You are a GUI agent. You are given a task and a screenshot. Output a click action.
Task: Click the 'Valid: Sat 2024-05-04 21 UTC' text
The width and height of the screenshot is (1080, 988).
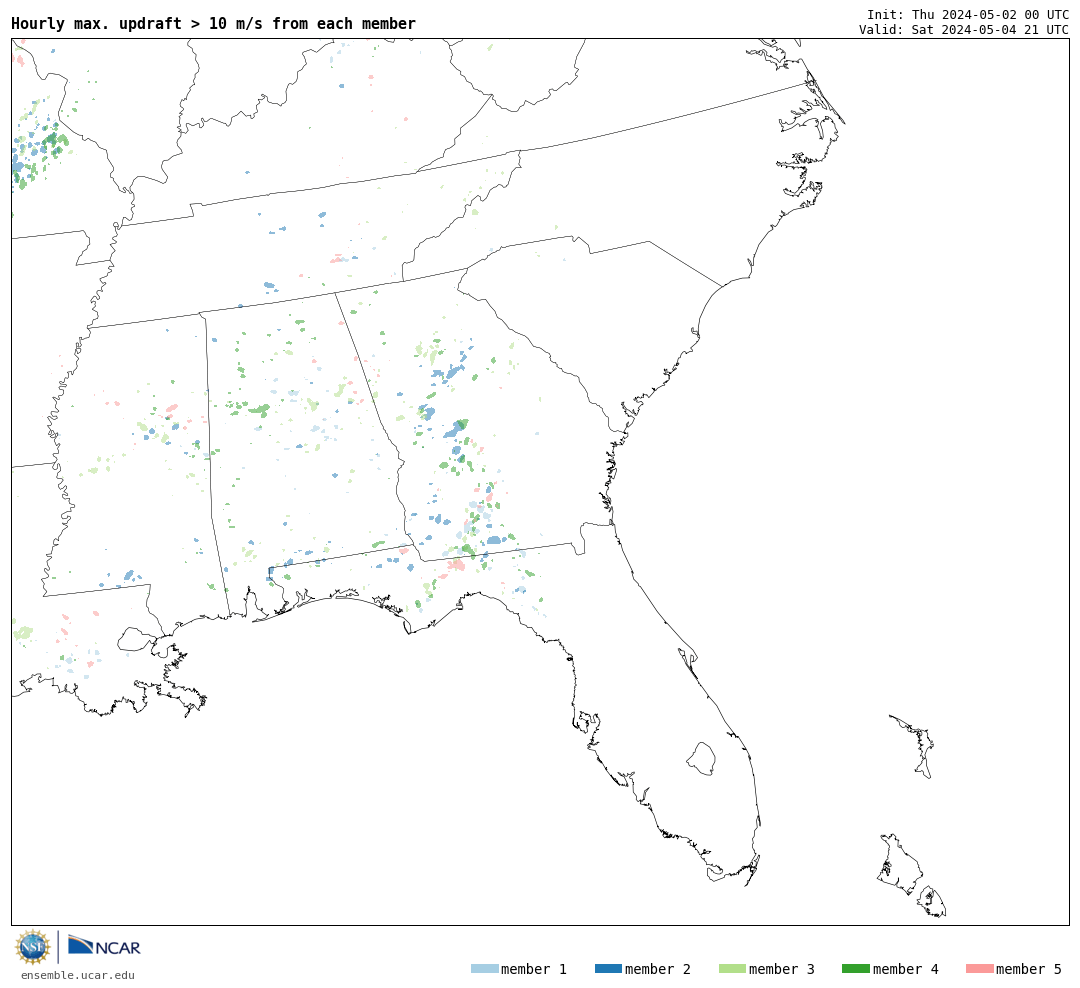click(x=964, y=30)
